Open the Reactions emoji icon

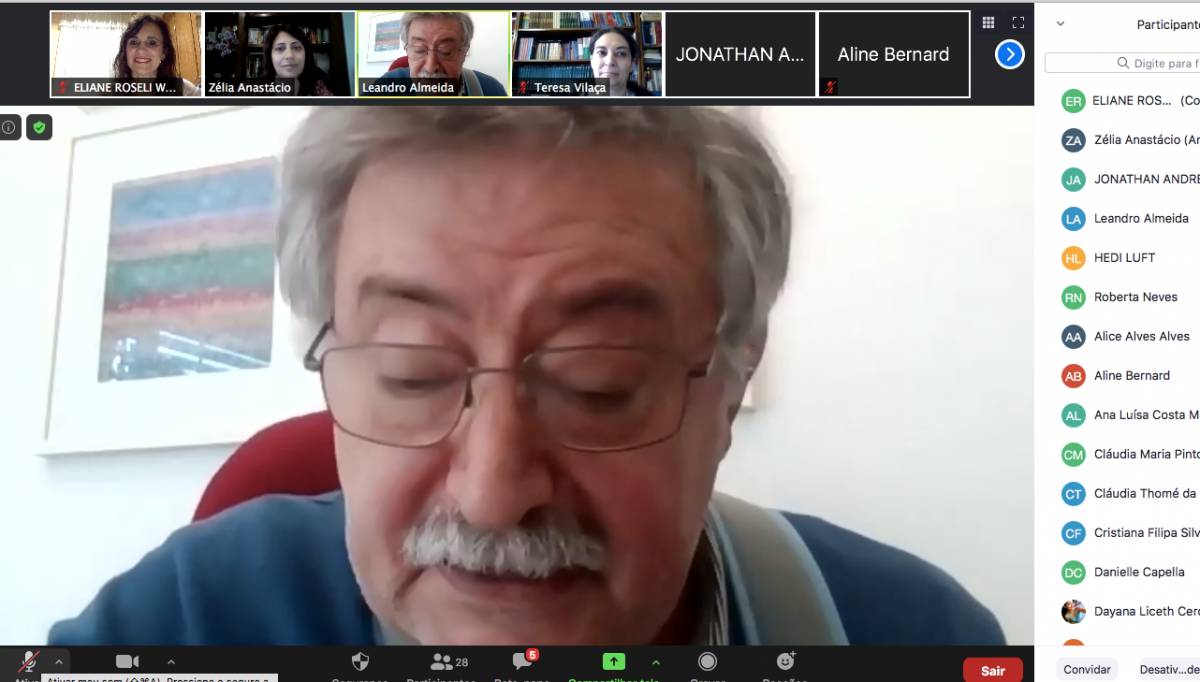(x=785, y=662)
